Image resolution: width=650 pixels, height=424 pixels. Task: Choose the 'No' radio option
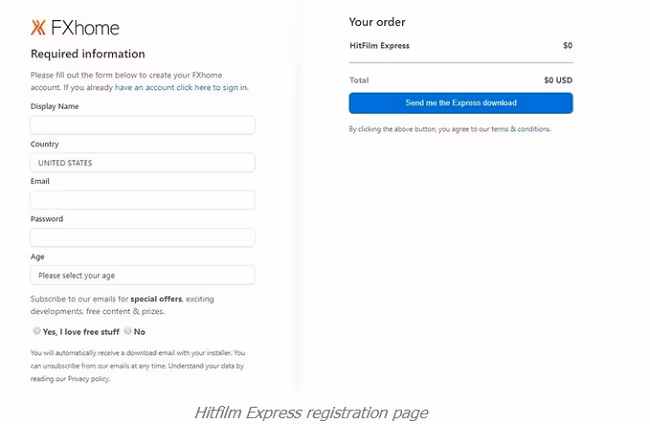tap(128, 331)
